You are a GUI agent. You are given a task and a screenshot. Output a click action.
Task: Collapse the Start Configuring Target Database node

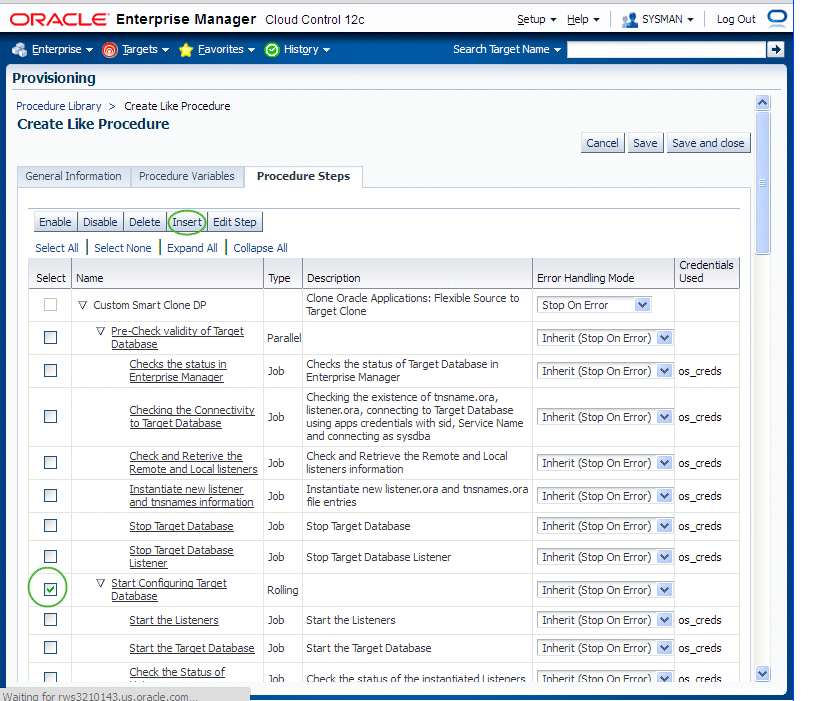pyautogui.click(x=100, y=583)
